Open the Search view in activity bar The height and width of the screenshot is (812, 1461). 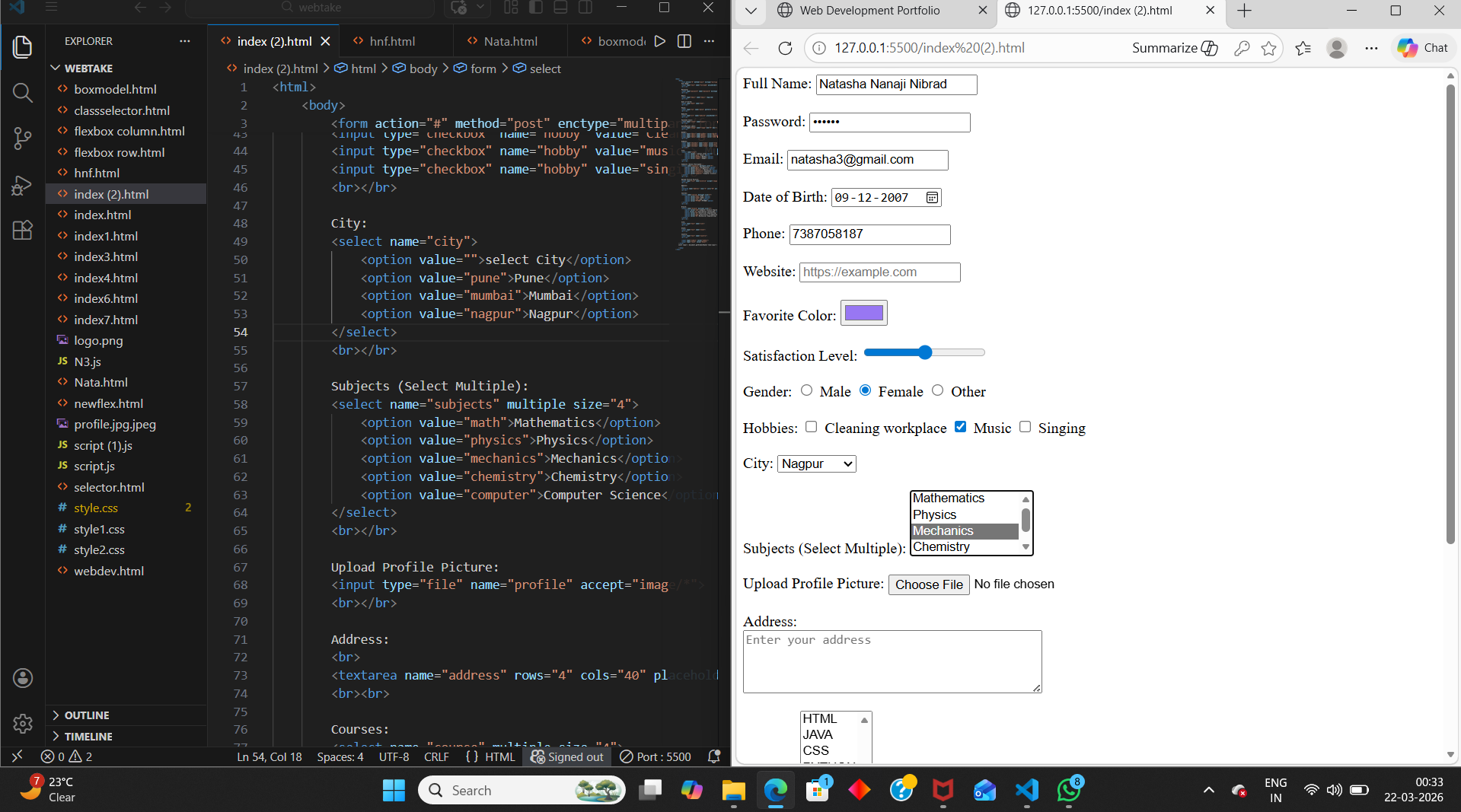pyautogui.click(x=23, y=93)
